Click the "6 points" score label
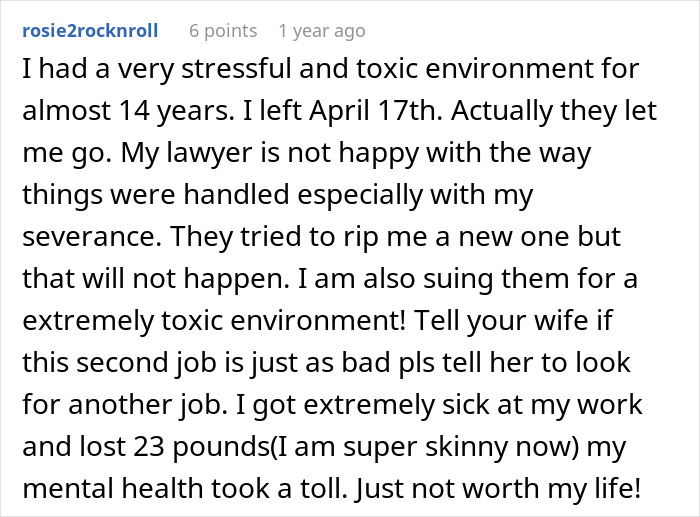Screen dimensions: 700x517 223,31
